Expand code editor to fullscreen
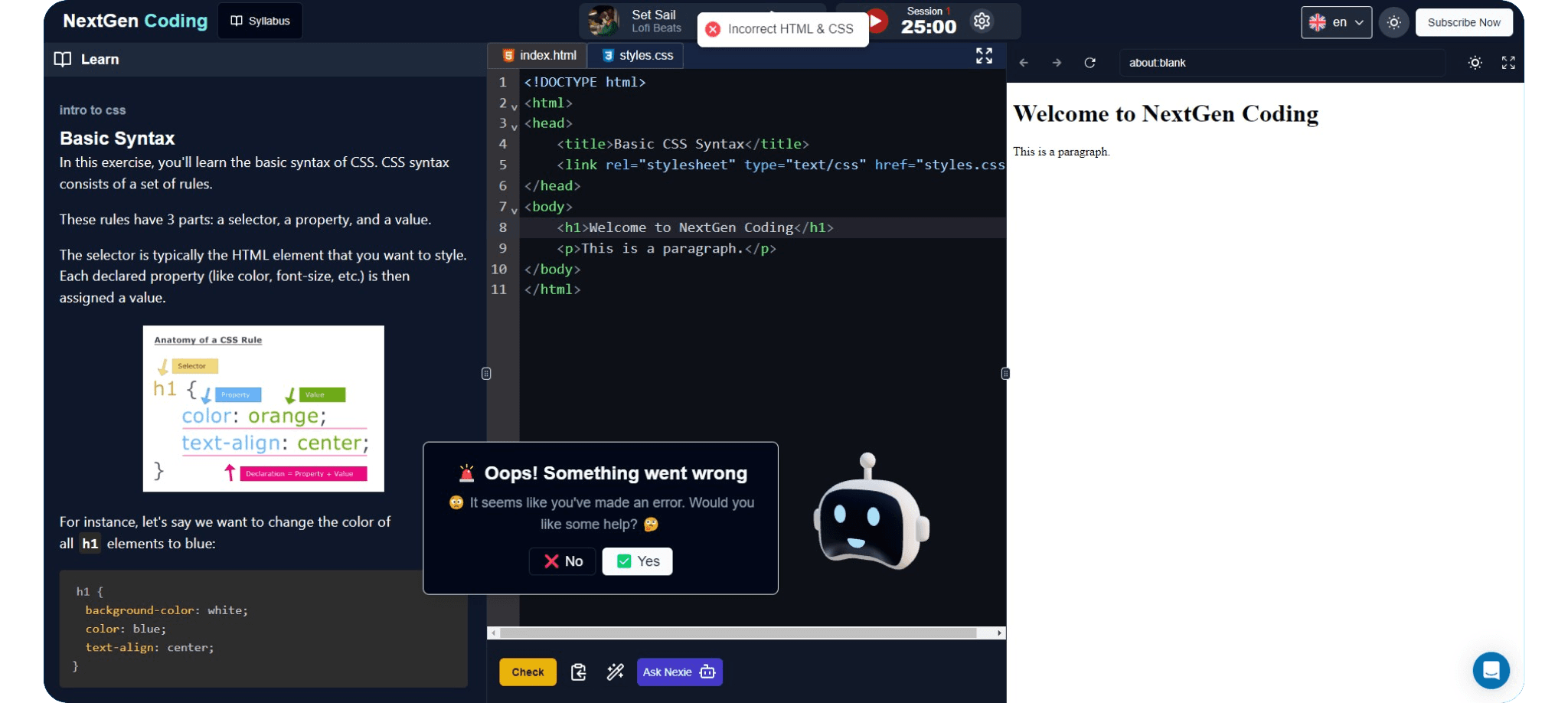Viewport: 1568px width, 703px height. coord(984,55)
